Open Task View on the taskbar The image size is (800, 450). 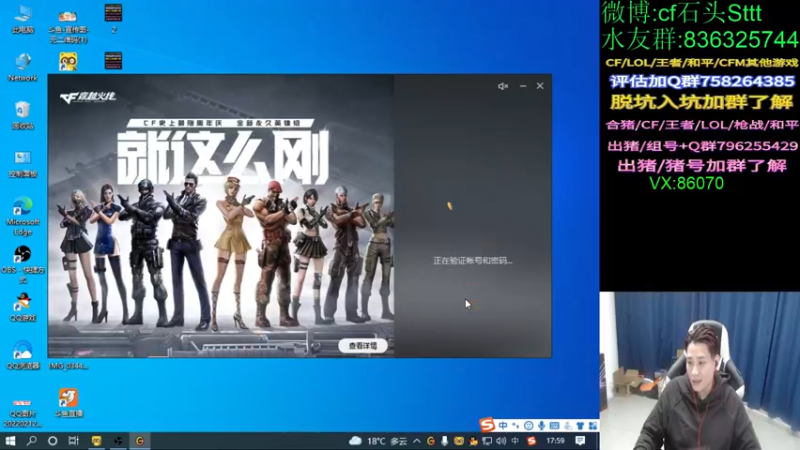(x=73, y=440)
